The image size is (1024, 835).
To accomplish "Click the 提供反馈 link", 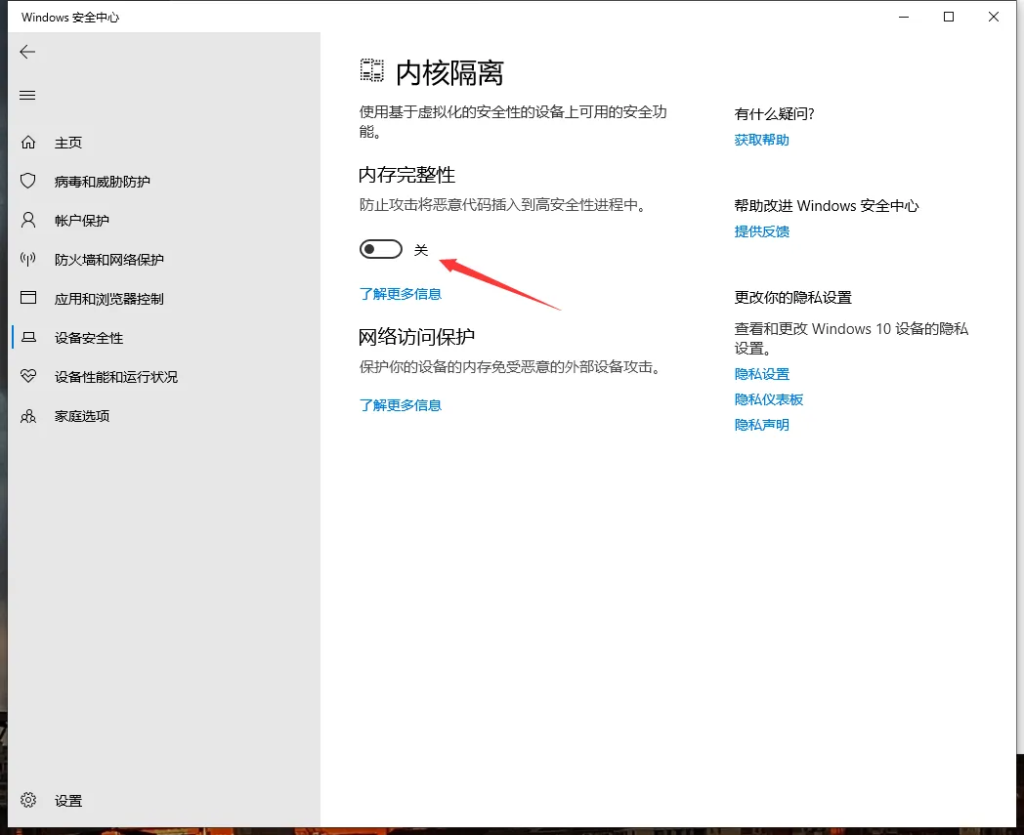I will [761, 231].
